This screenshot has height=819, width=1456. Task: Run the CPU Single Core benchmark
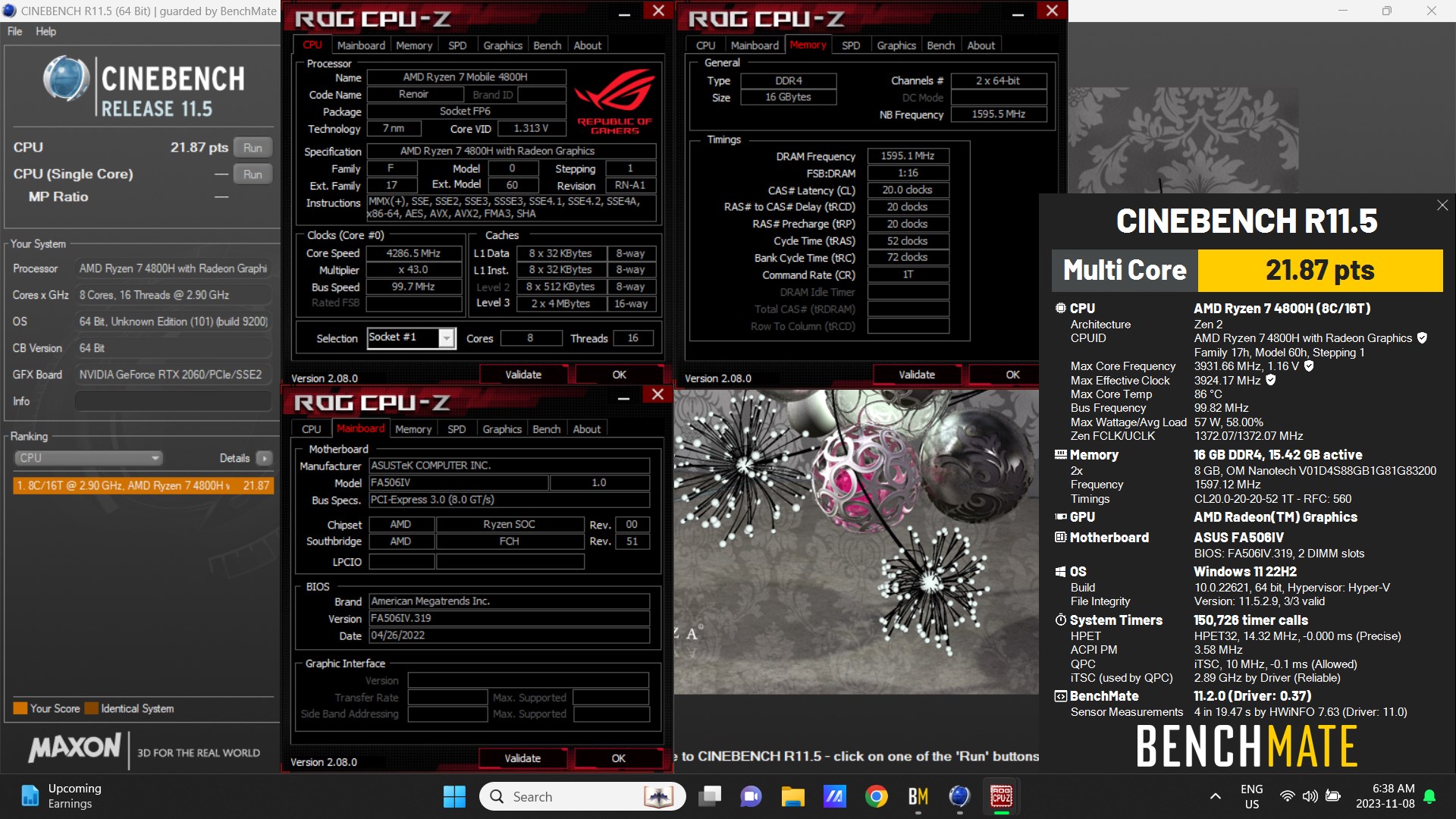253,174
